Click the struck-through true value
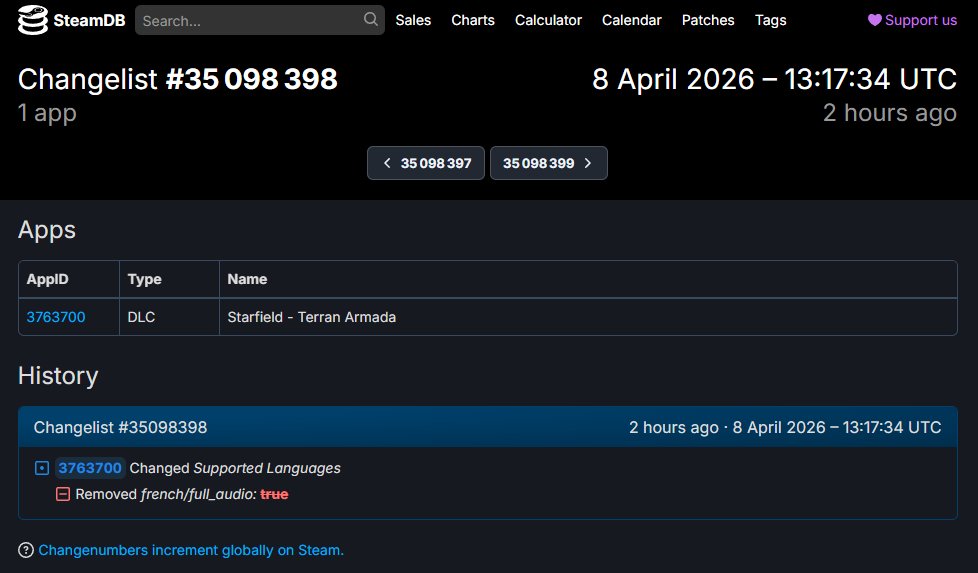This screenshot has width=978, height=573. [x=274, y=494]
